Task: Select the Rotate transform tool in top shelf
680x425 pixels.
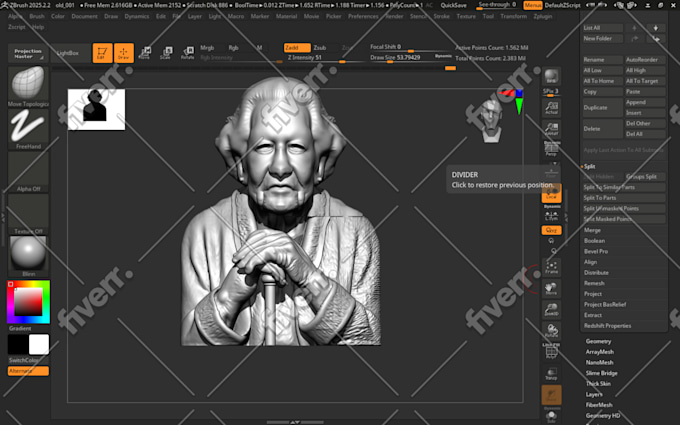Action: point(187,53)
